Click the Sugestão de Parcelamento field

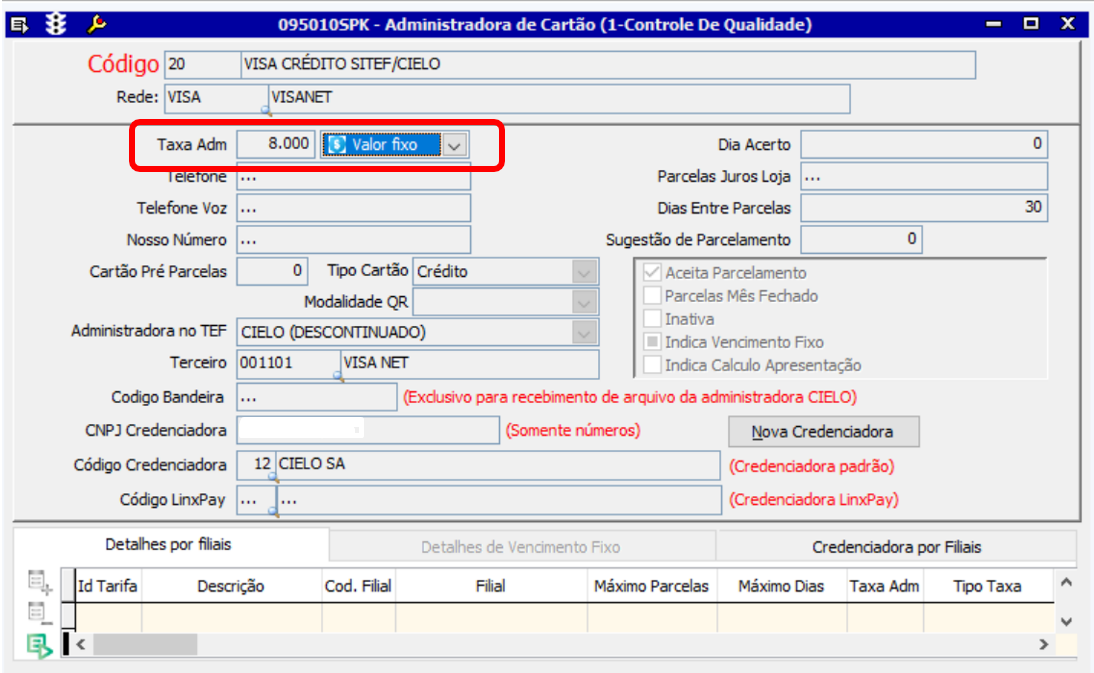(x=861, y=240)
